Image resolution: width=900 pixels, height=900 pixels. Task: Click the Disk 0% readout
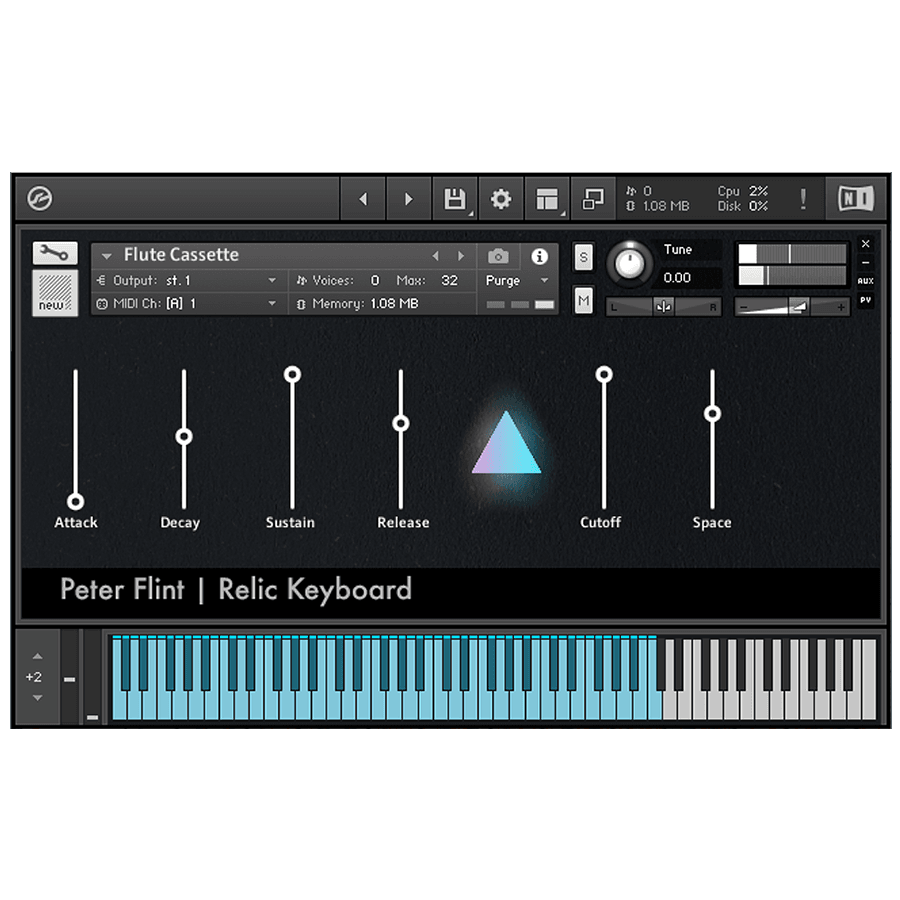click(x=743, y=206)
